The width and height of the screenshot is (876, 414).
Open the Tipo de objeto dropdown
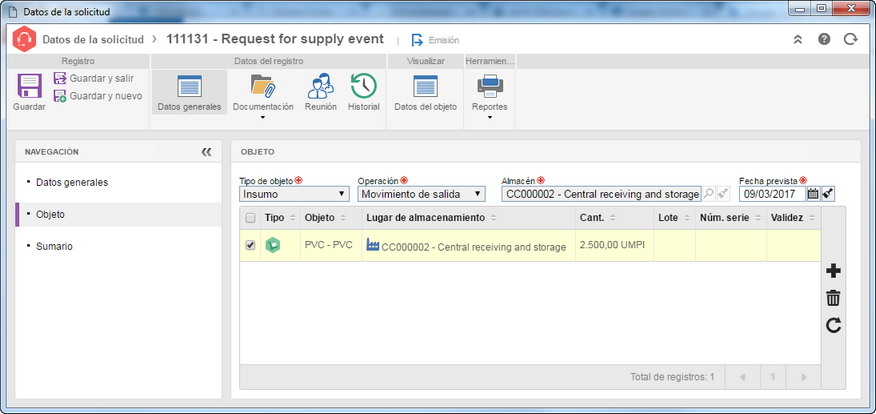[x=294, y=194]
